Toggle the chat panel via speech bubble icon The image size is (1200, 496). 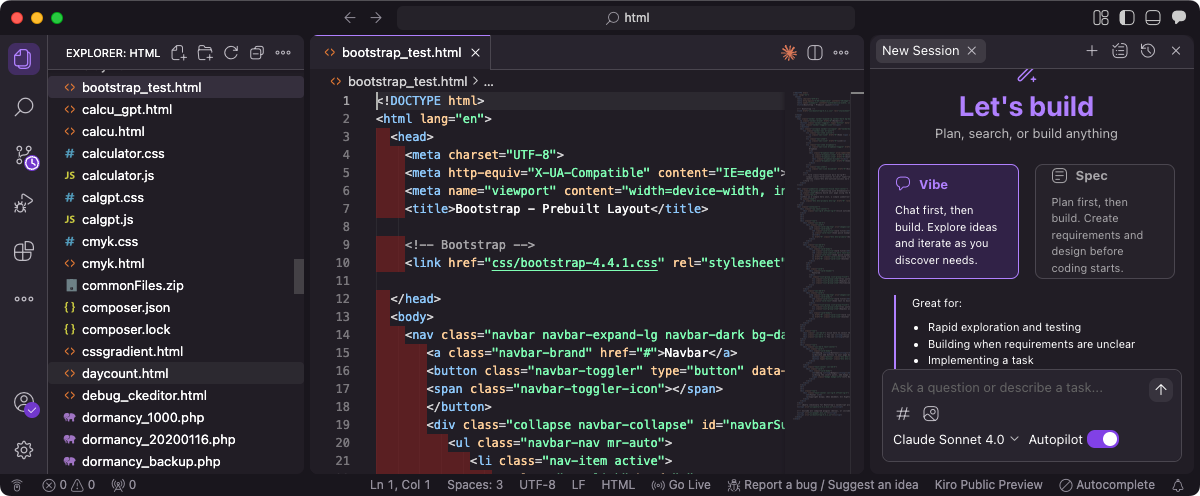click(x=1178, y=18)
